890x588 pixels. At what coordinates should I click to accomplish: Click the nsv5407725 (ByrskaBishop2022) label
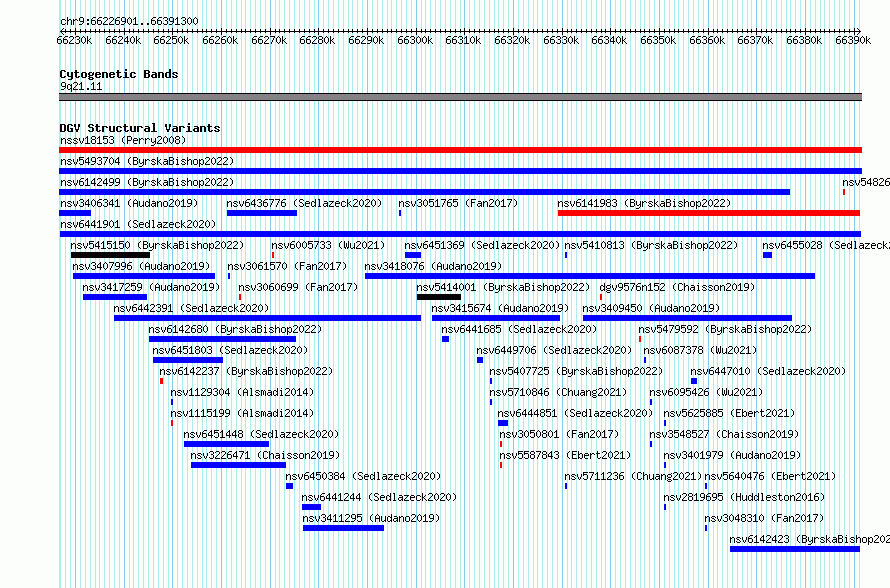pos(576,371)
